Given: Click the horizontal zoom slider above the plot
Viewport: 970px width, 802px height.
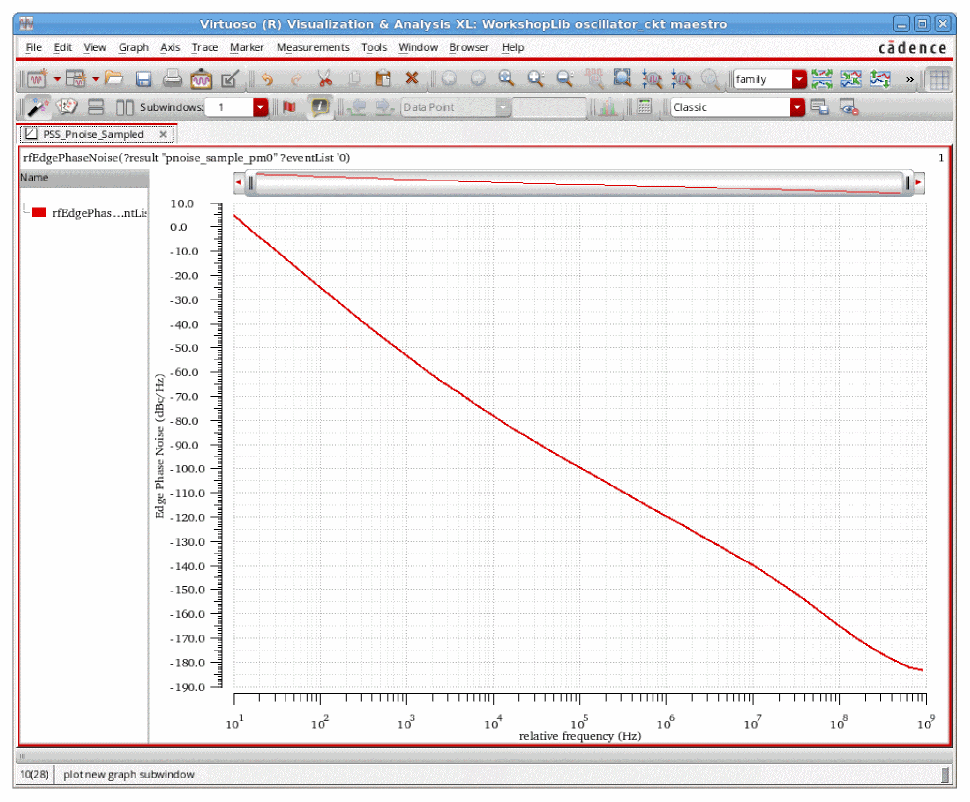Looking at the screenshot, I should click(x=580, y=183).
